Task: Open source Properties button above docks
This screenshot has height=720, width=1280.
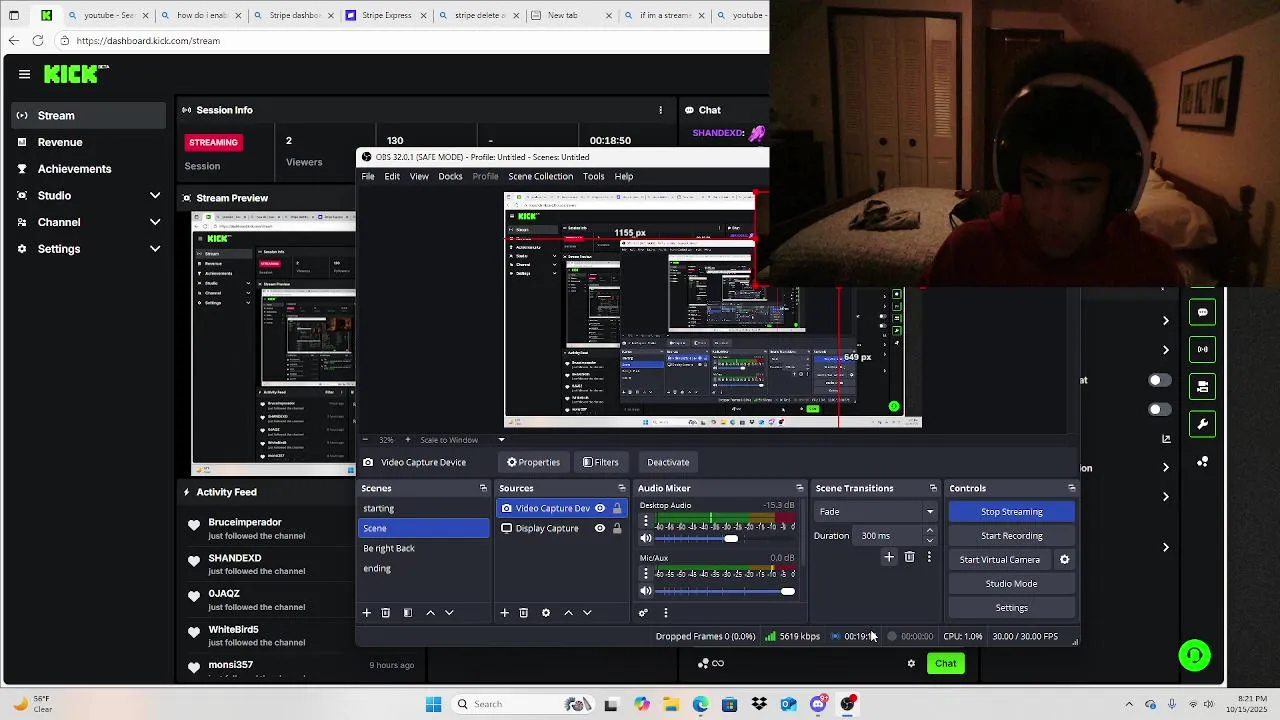Action: [533, 462]
